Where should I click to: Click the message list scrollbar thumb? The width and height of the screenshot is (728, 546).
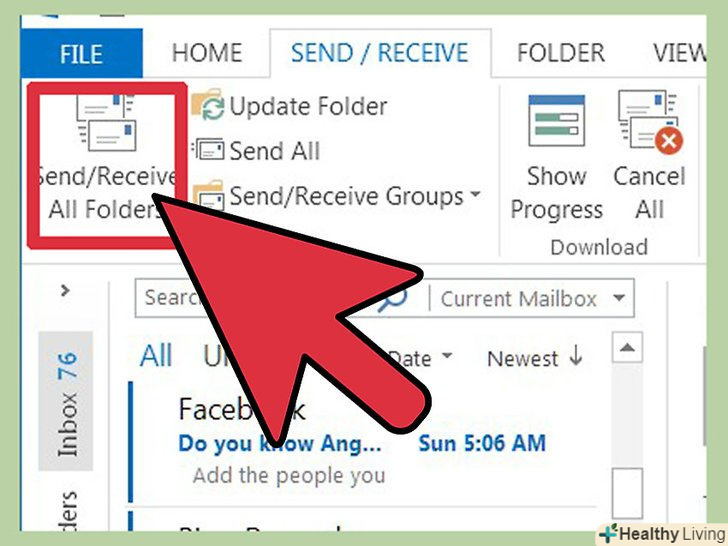pos(627,493)
